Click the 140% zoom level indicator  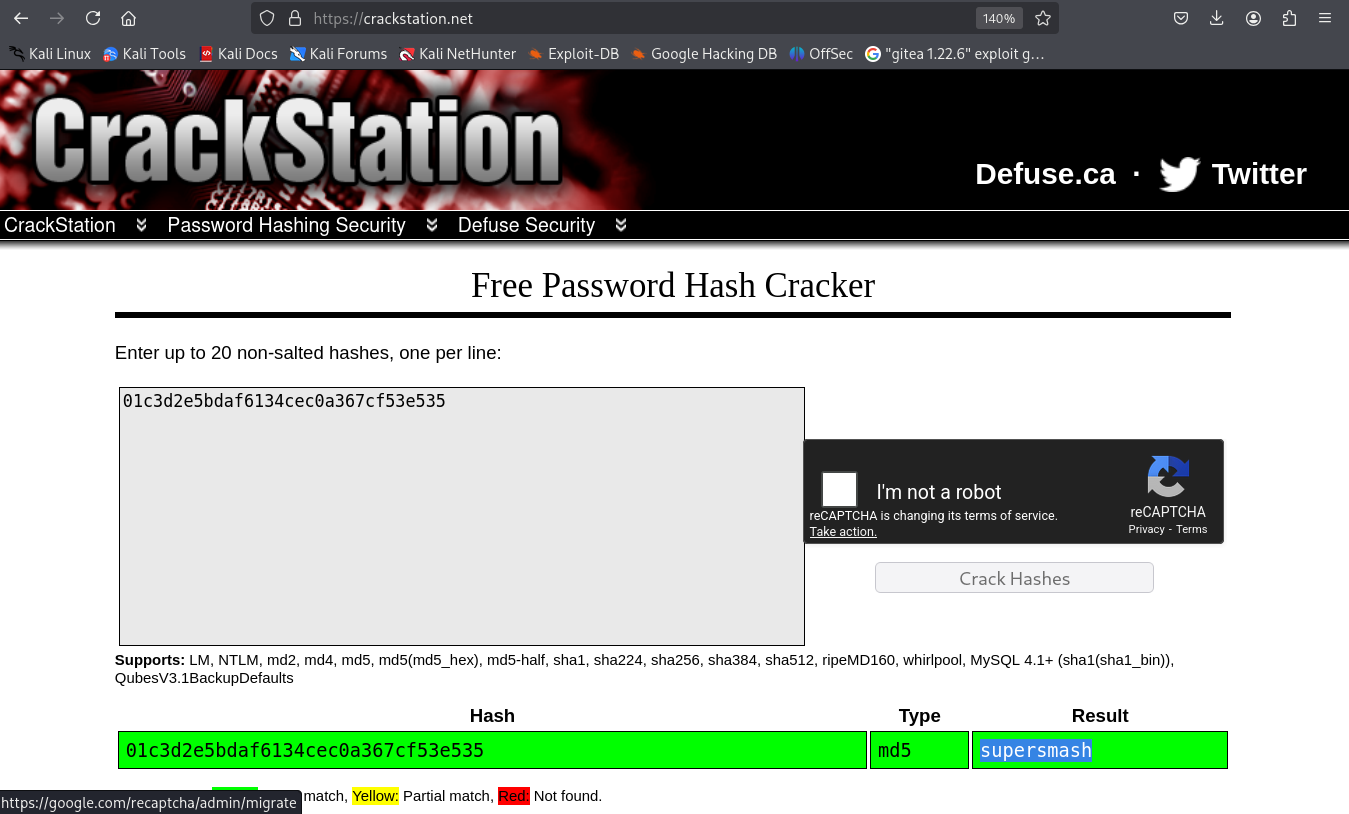[998, 18]
